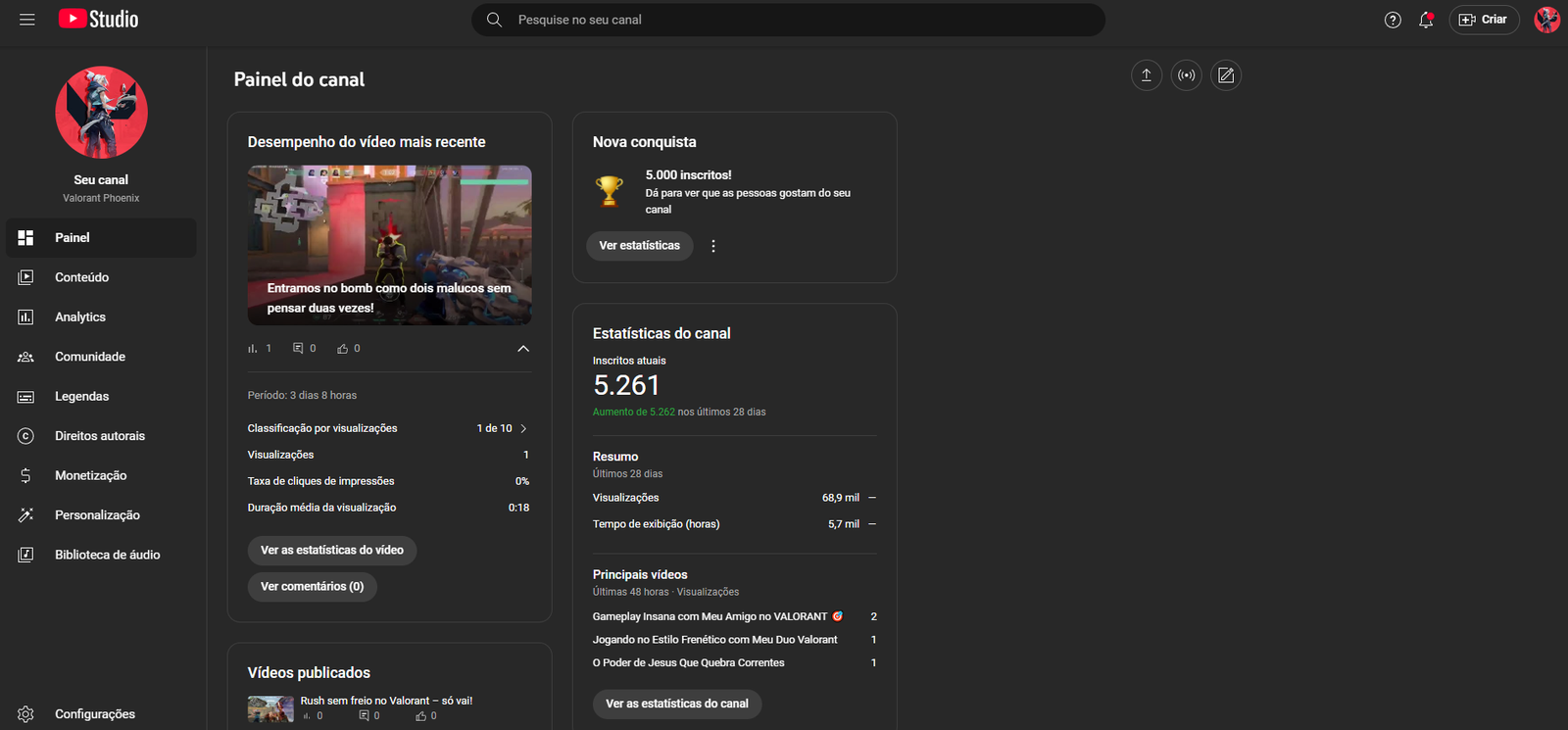1568x730 pixels.
Task: Click Ver comentários (0) button
Action: (x=313, y=587)
